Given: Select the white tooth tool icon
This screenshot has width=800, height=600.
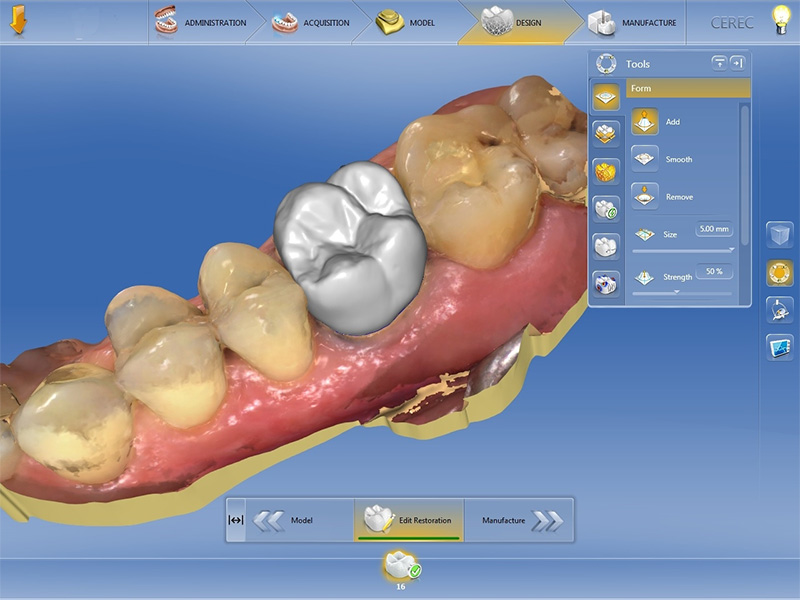Looking at the screenshot, I should coord(606,246).
